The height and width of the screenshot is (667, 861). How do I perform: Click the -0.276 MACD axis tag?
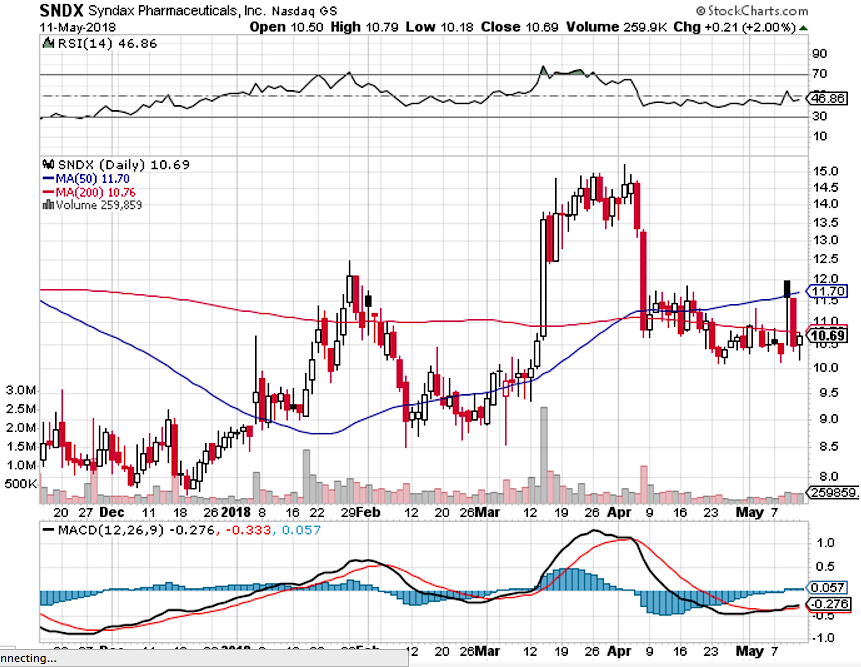[x=827, y=604]
